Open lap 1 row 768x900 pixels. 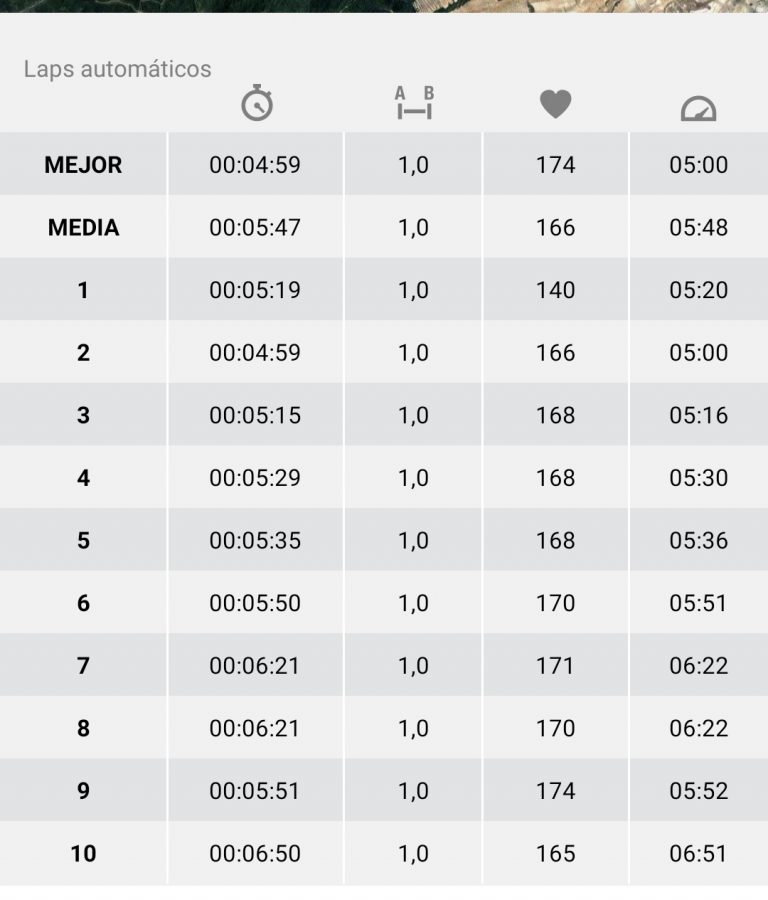pyautogui.click(x=384, y=289)
